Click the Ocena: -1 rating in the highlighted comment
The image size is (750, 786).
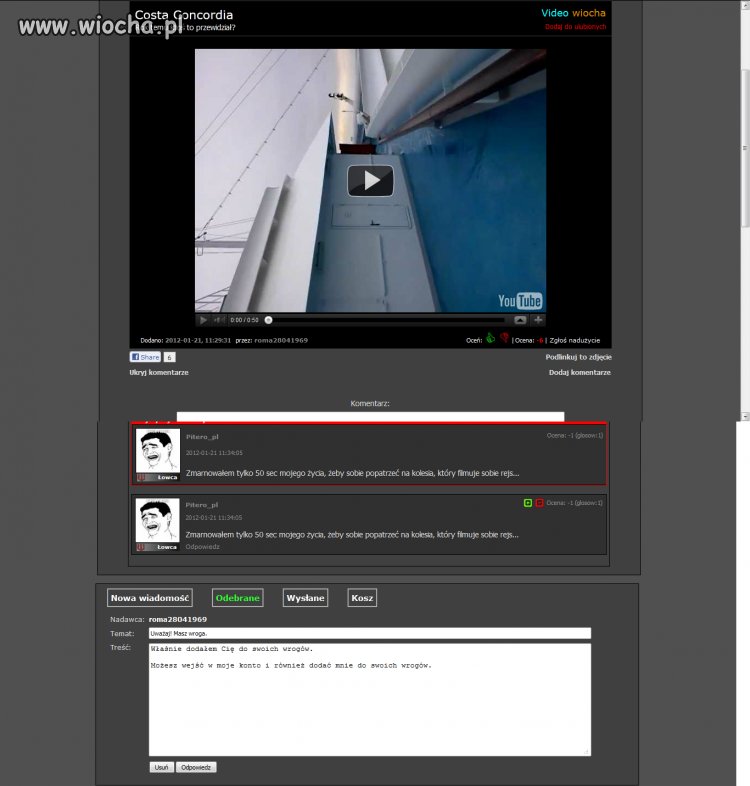click(x=575, y=436)
